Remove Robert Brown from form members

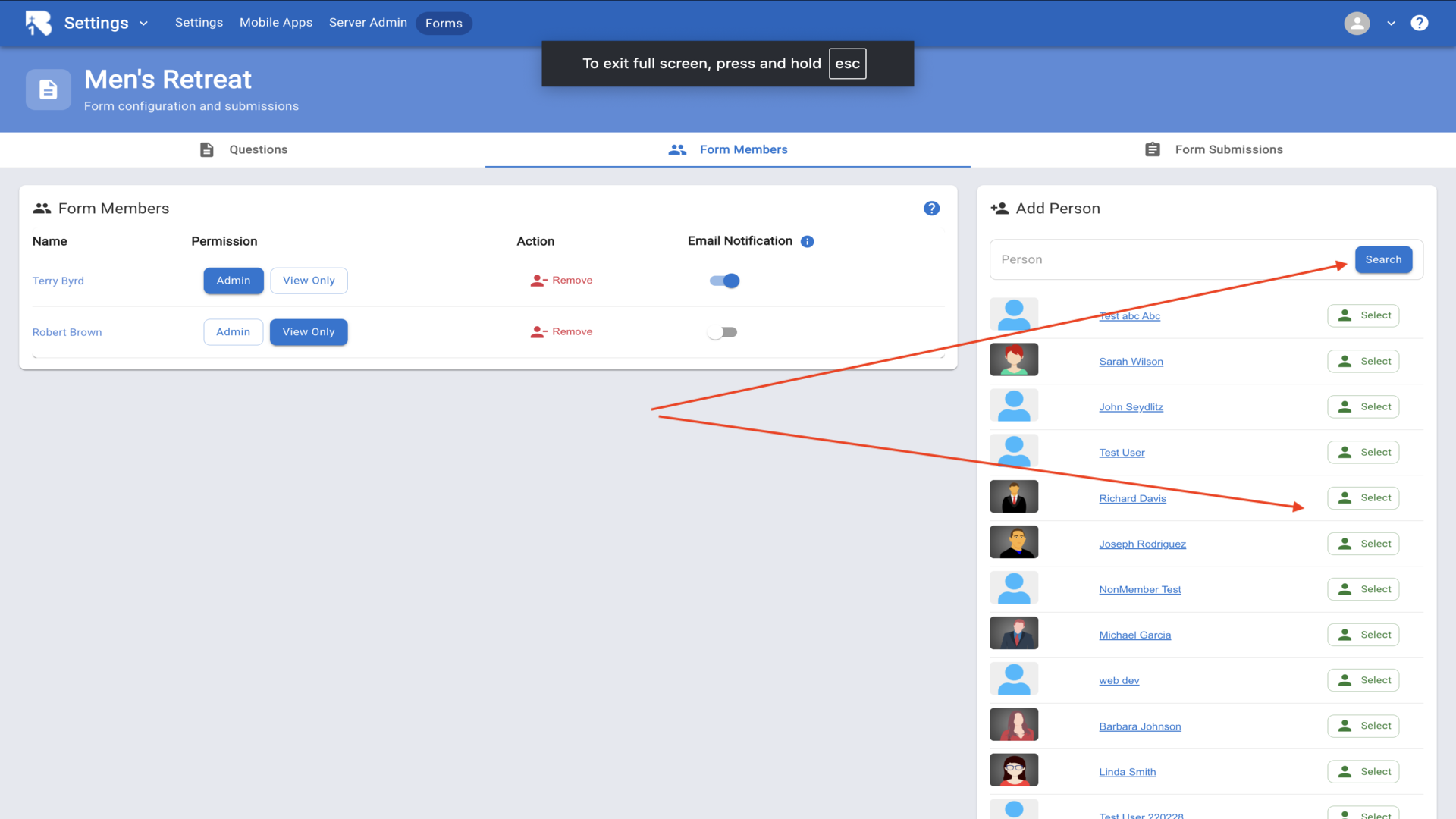562,332
